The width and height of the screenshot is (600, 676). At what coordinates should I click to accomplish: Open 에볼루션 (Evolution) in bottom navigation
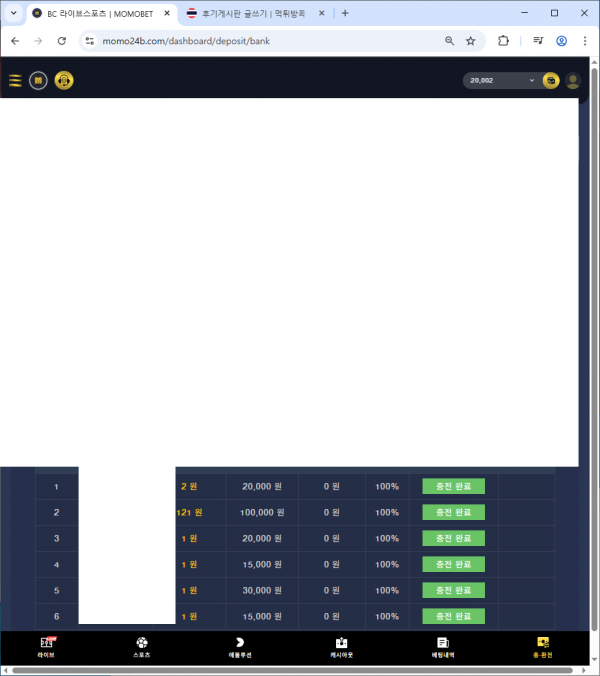point(240,646)
